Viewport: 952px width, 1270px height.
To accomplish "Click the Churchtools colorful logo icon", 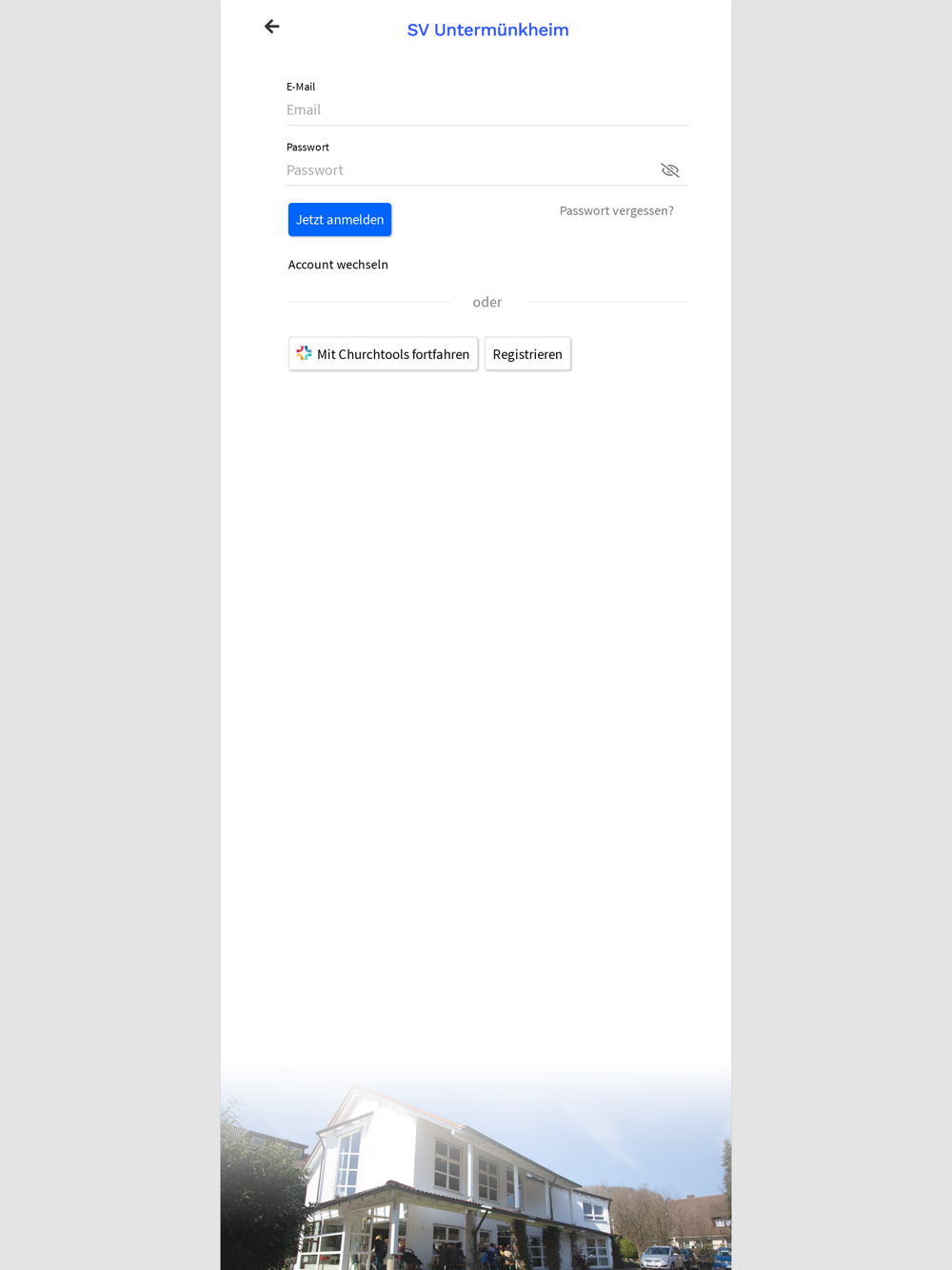I will point(304,353).
